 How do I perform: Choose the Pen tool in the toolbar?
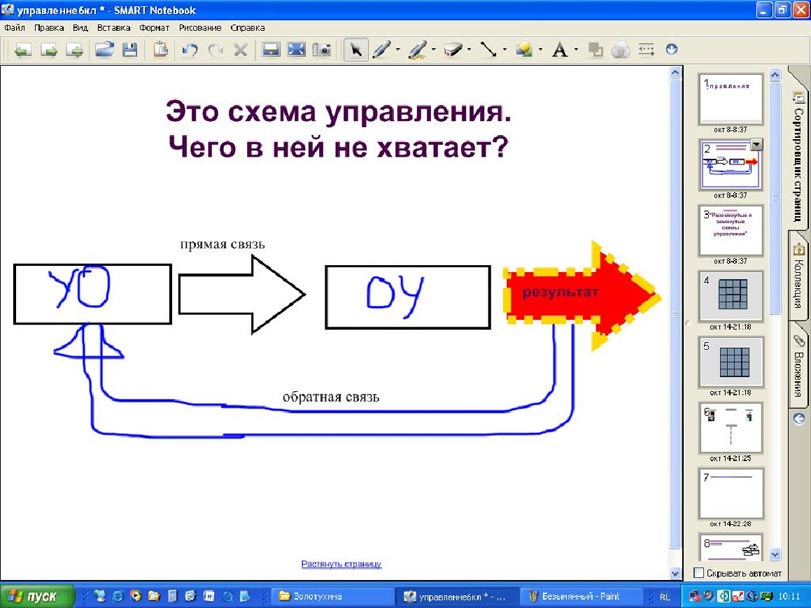[x=381, y=49]
